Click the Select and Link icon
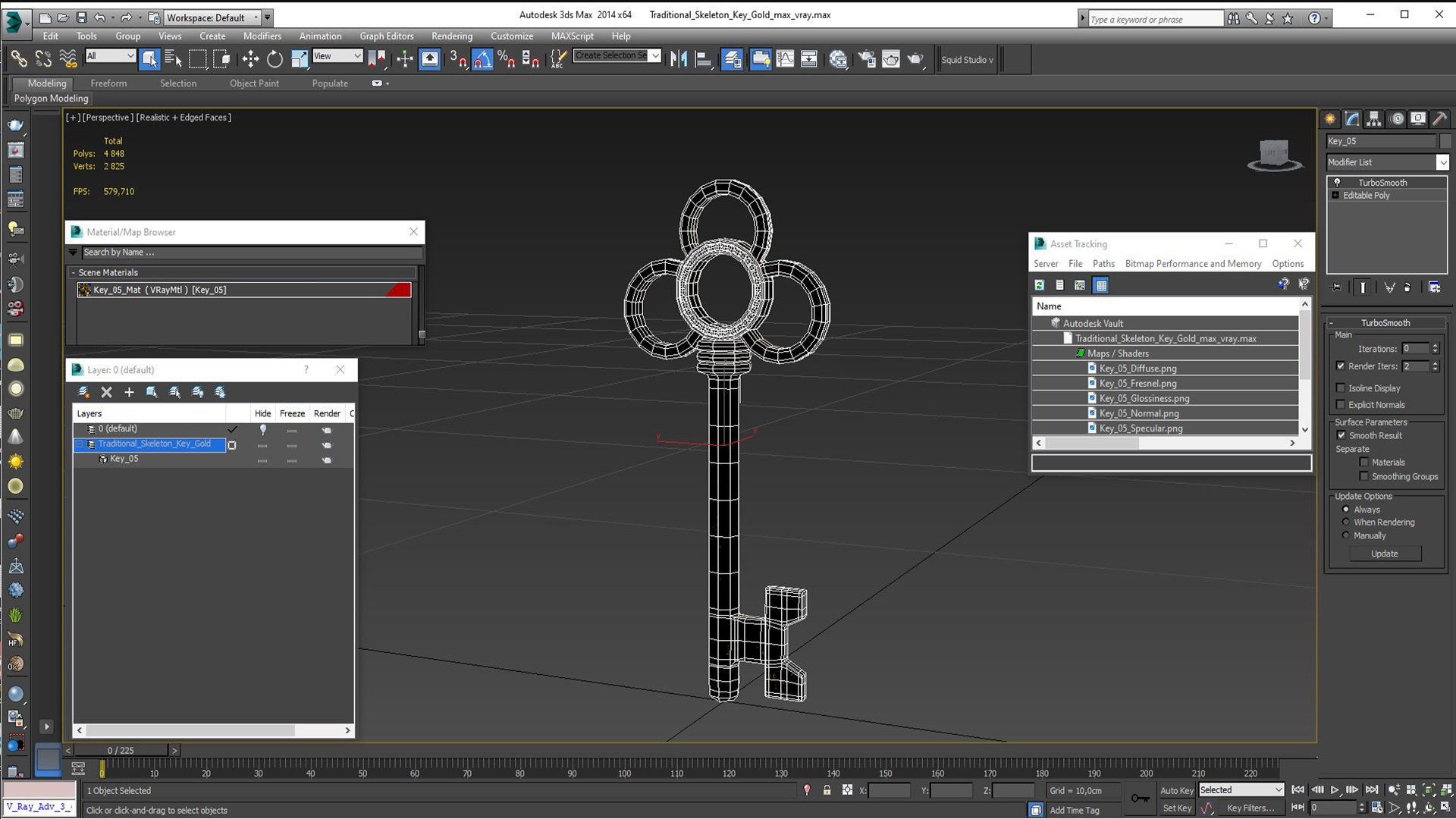The image size is (1456, 819). coord(19,59)
